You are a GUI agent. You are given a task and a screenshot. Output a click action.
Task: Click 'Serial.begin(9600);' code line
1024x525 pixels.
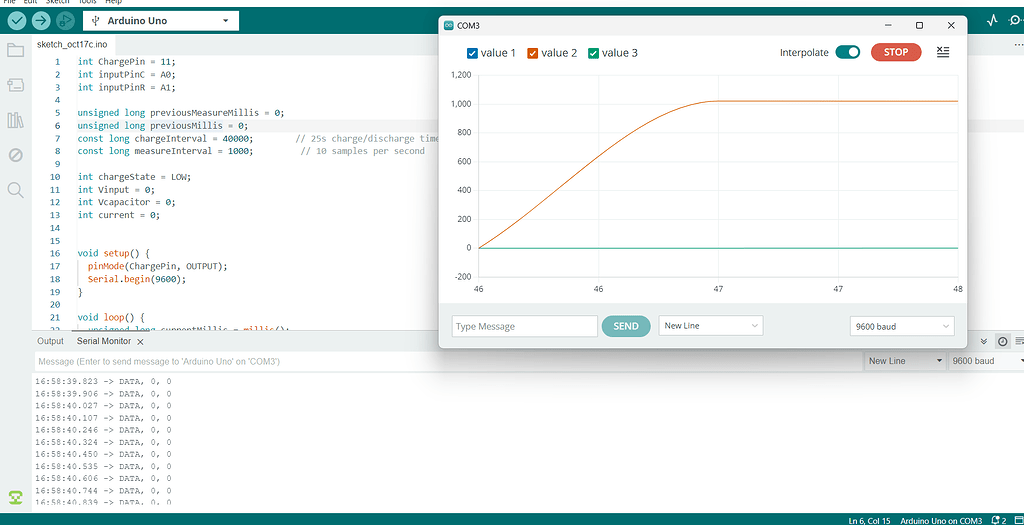click(x=137, y=279)
